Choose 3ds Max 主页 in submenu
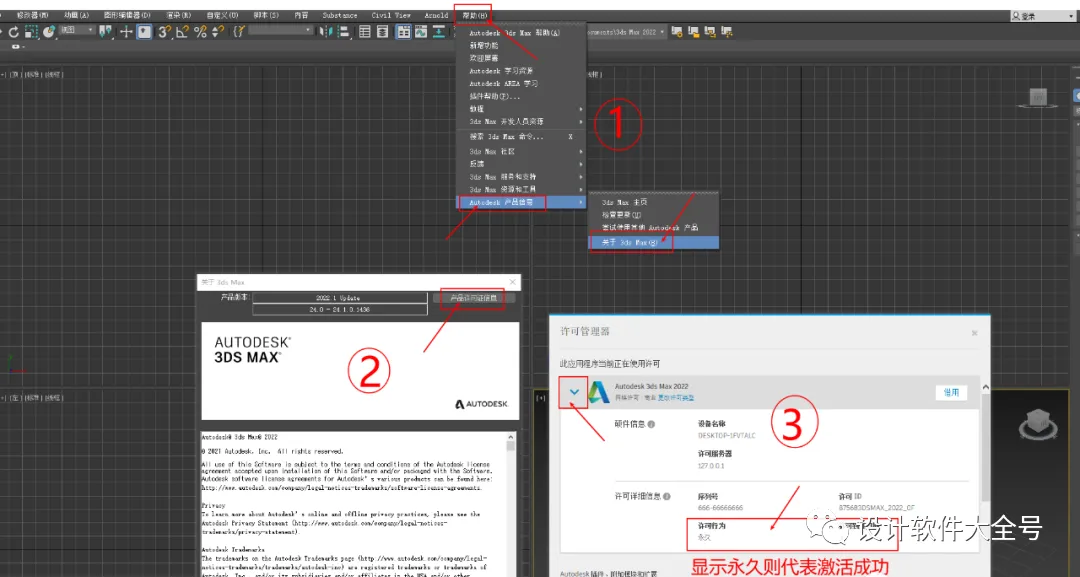This screenshot has height=577, width=1080. [x=654, y=202]
